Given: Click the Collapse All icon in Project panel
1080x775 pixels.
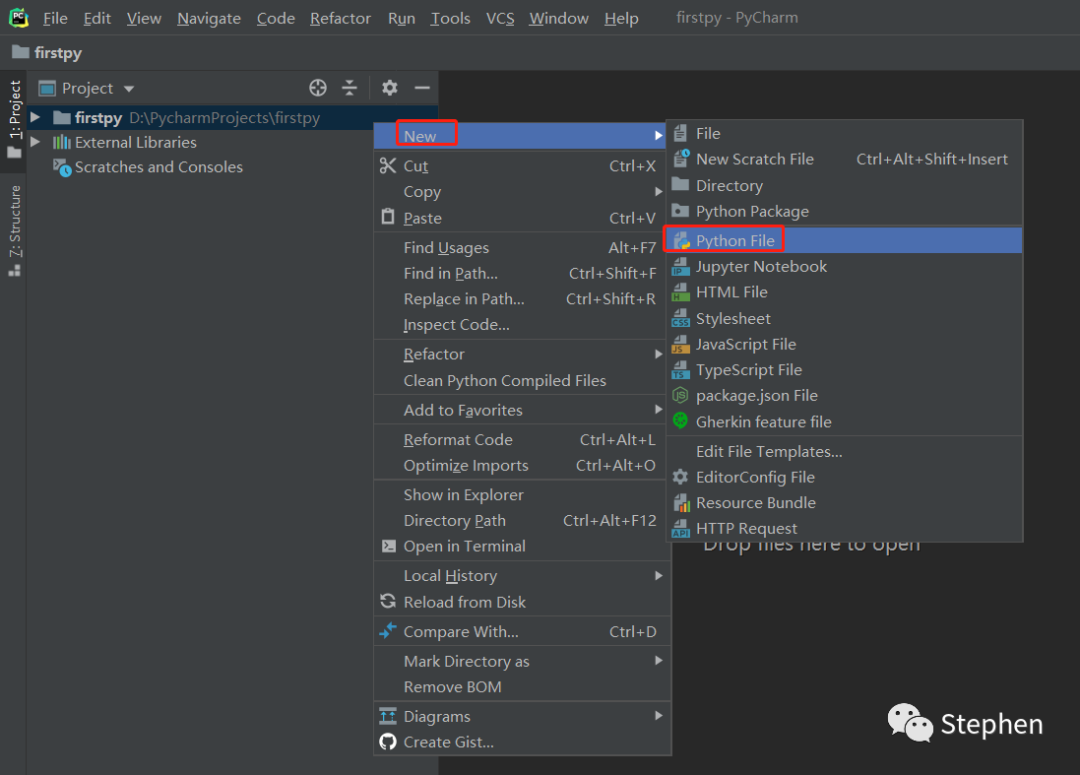Looking at the screenshot, I should [x=350, y=87].
